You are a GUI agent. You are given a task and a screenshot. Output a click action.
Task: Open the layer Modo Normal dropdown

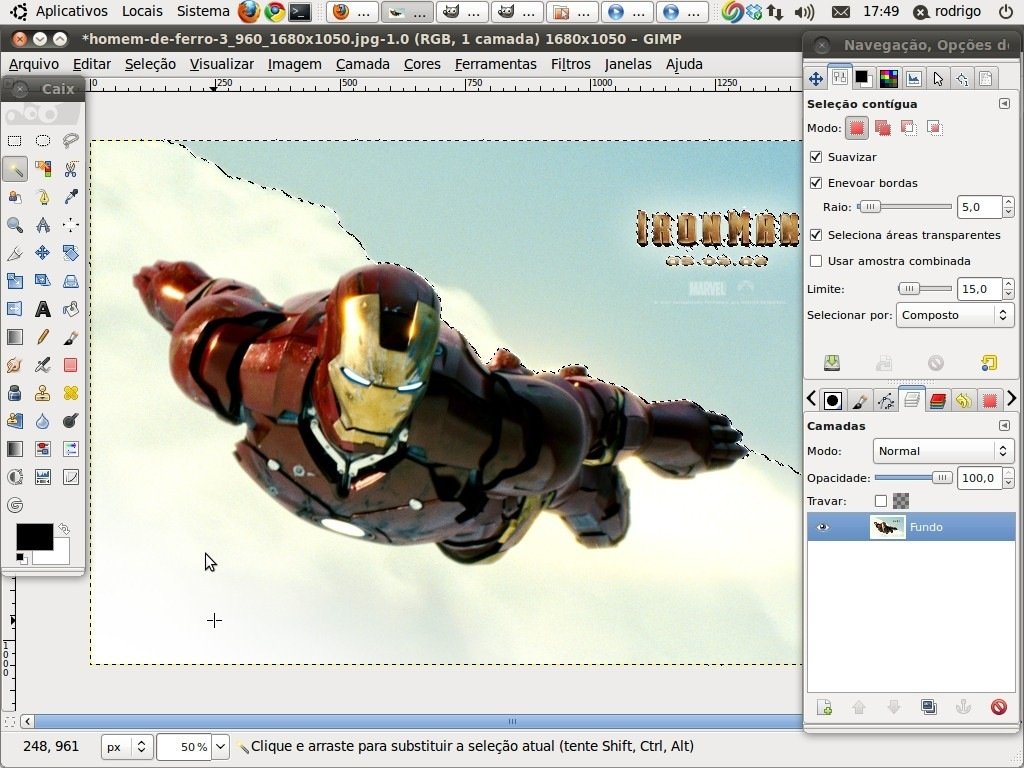[x=942, y=451]
